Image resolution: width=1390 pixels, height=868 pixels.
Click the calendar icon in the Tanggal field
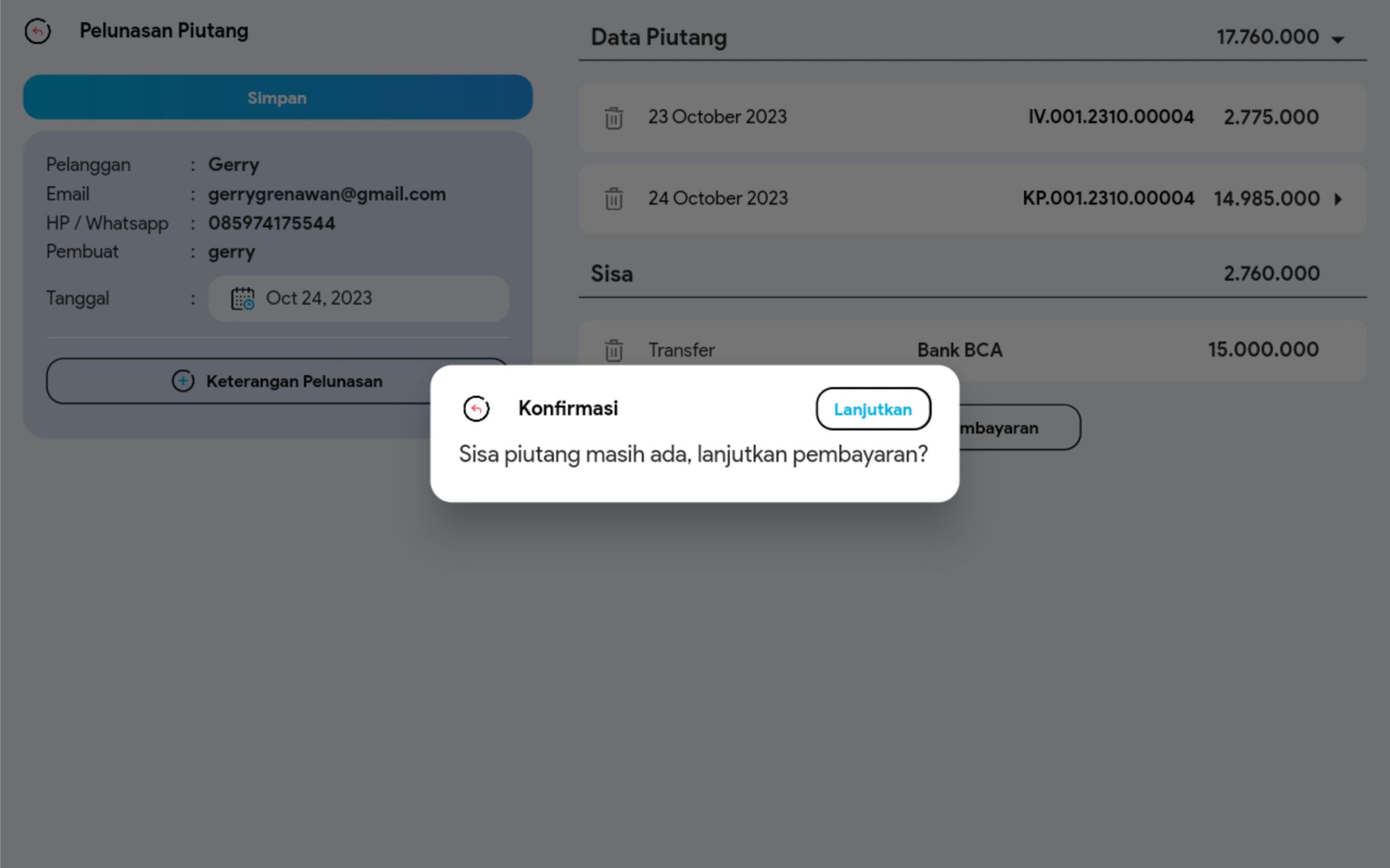coord(242,299)
